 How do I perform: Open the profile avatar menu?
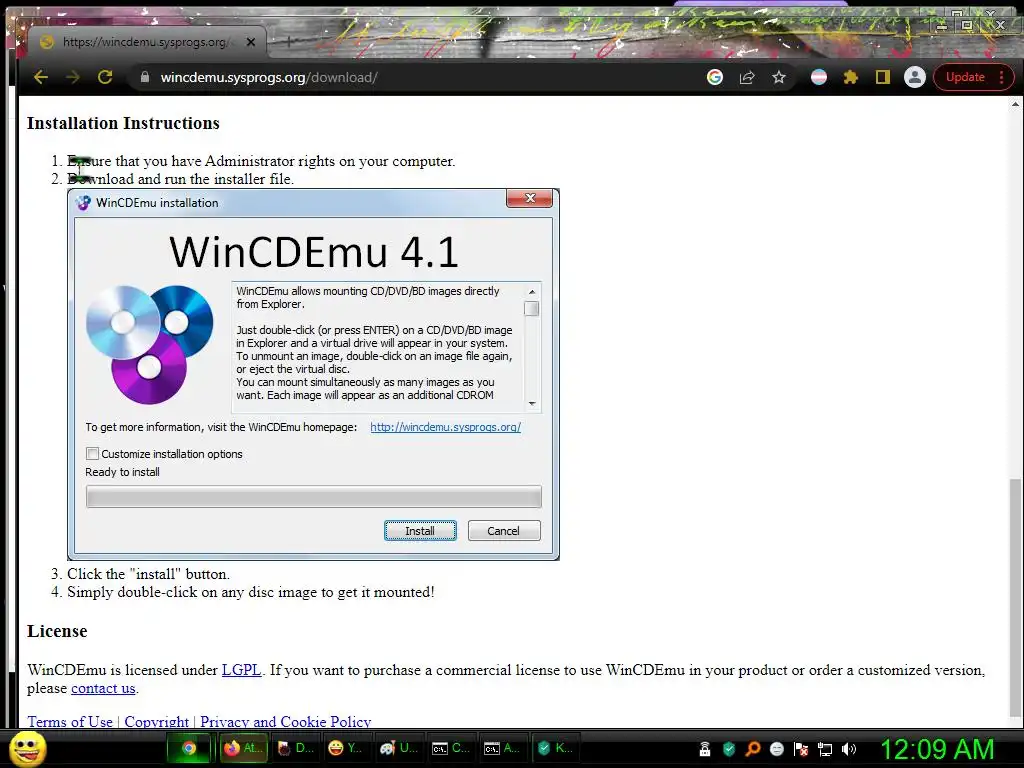pos(914,77)
